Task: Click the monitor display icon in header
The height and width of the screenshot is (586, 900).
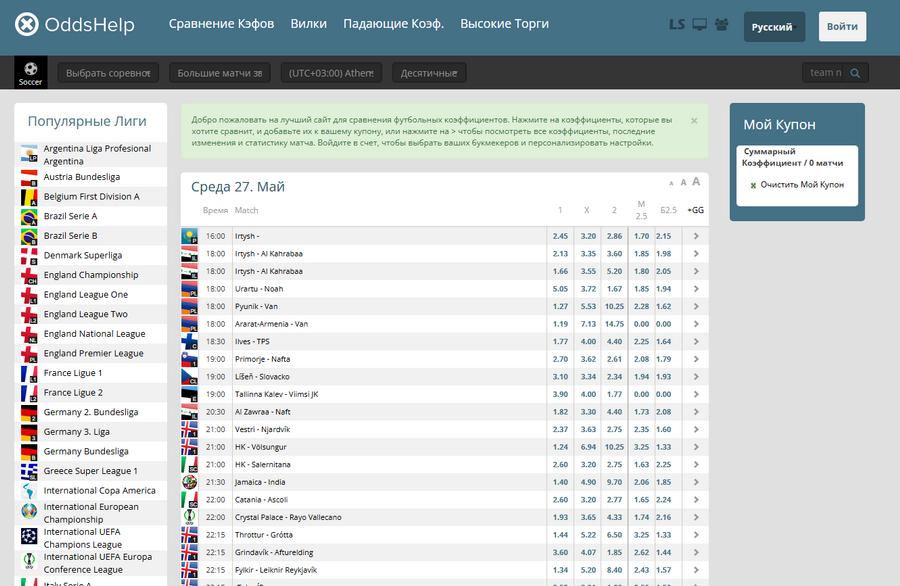Action: (x=699, y=24)
